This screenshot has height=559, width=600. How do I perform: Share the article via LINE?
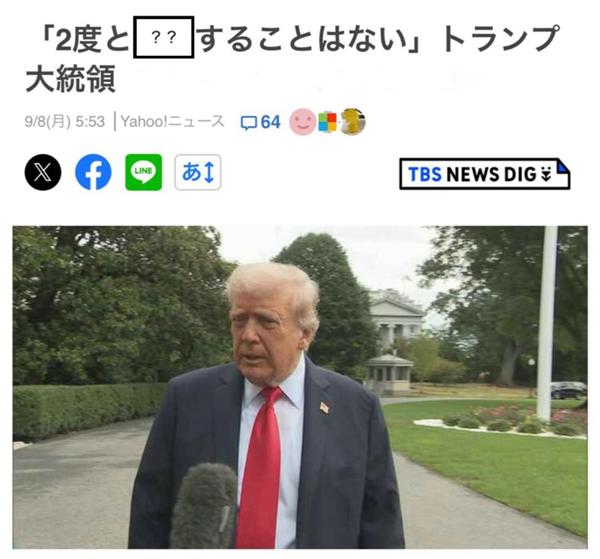click(x=144, y=172)
